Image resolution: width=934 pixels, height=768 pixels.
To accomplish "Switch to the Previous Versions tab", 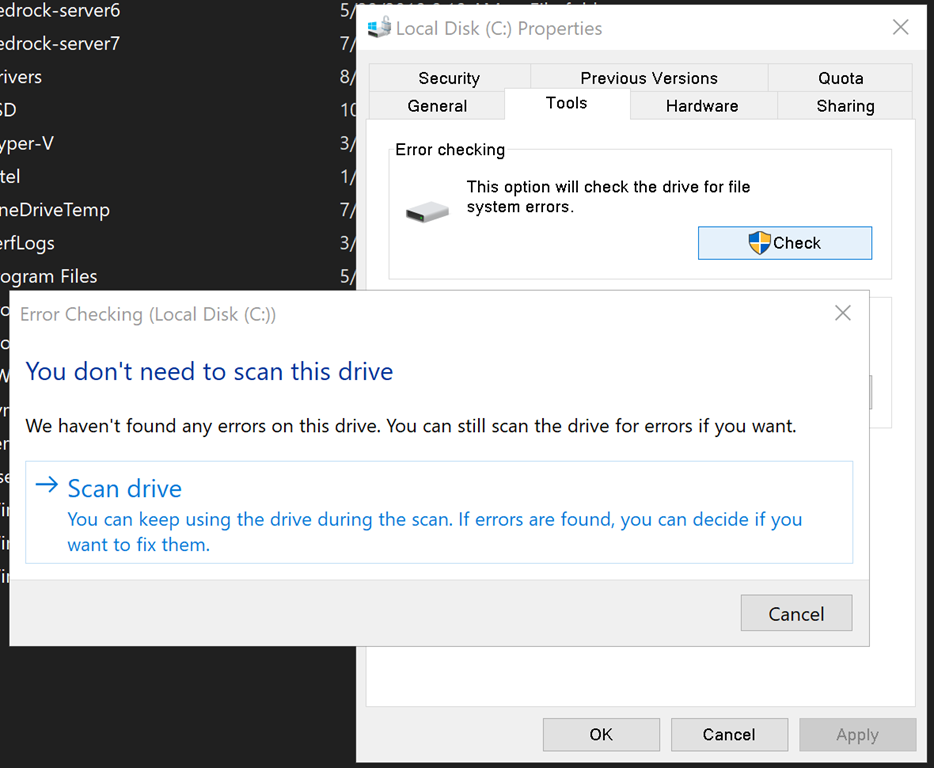I will tap(649, 78).
